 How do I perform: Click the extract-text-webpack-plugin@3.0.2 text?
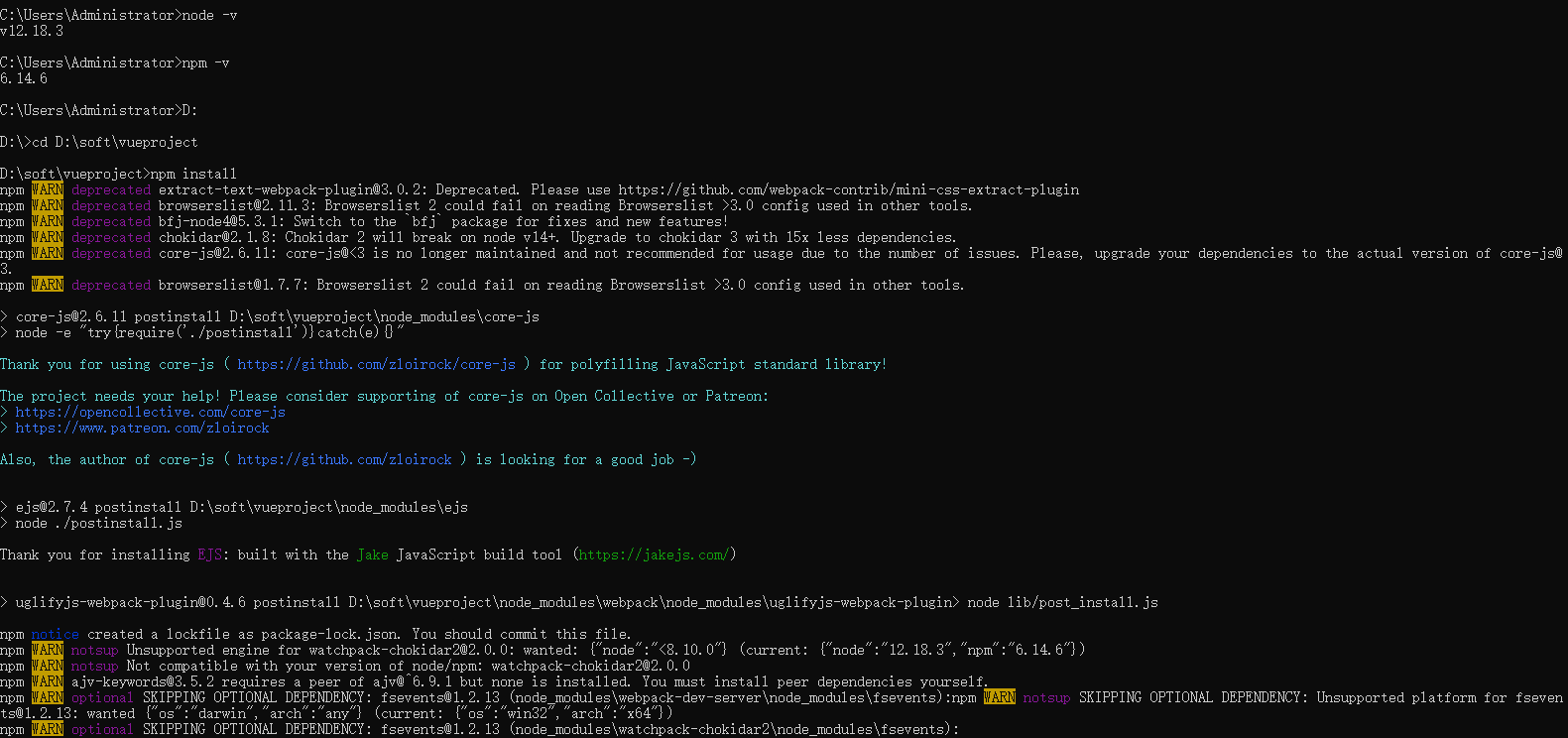pyautogui.click(x=290, y=189)
